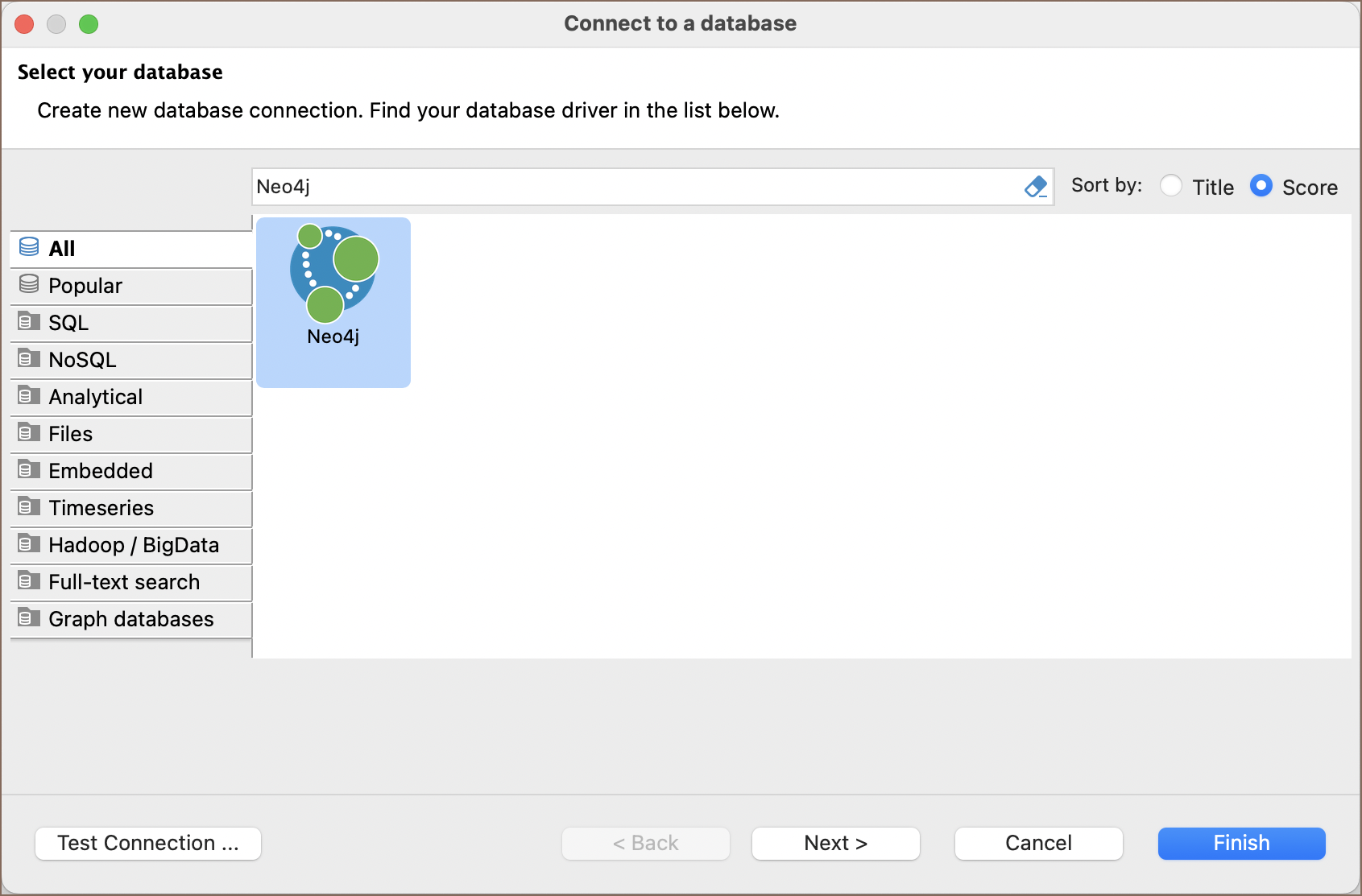Click the blue Finish button
This screenshot has height=896, width=1362.
[x=1241, y=843]
